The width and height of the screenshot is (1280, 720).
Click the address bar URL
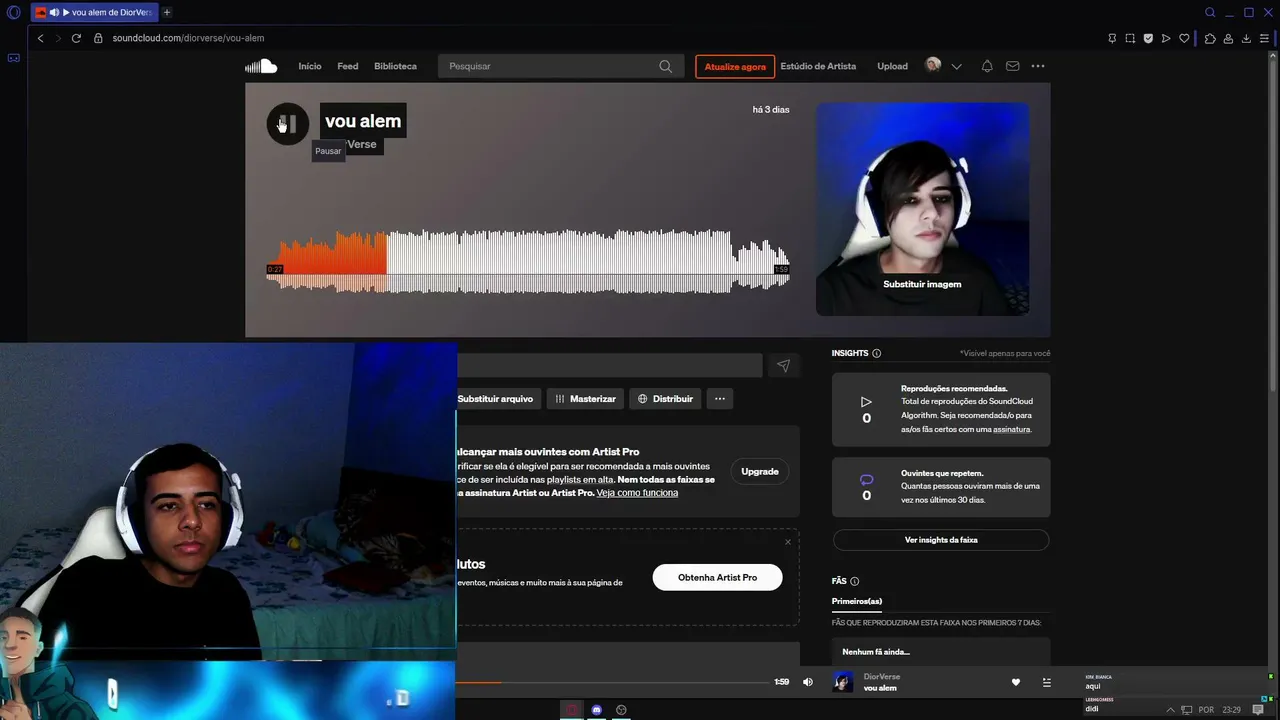(188, 38)
